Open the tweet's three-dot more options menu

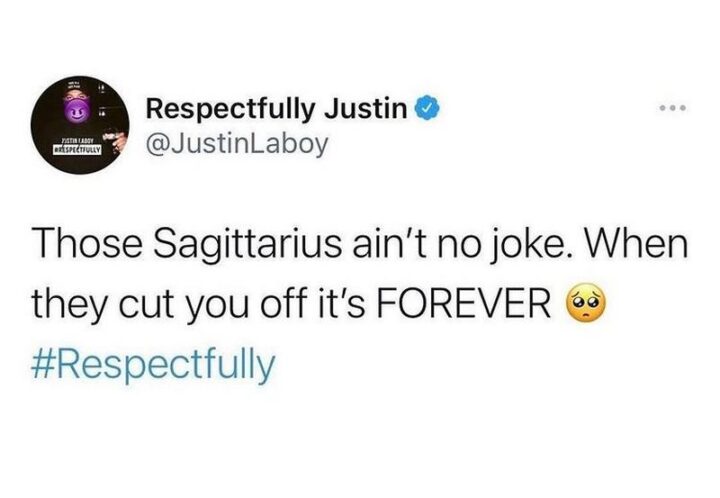pyautogui.click(x=672, y=108)
